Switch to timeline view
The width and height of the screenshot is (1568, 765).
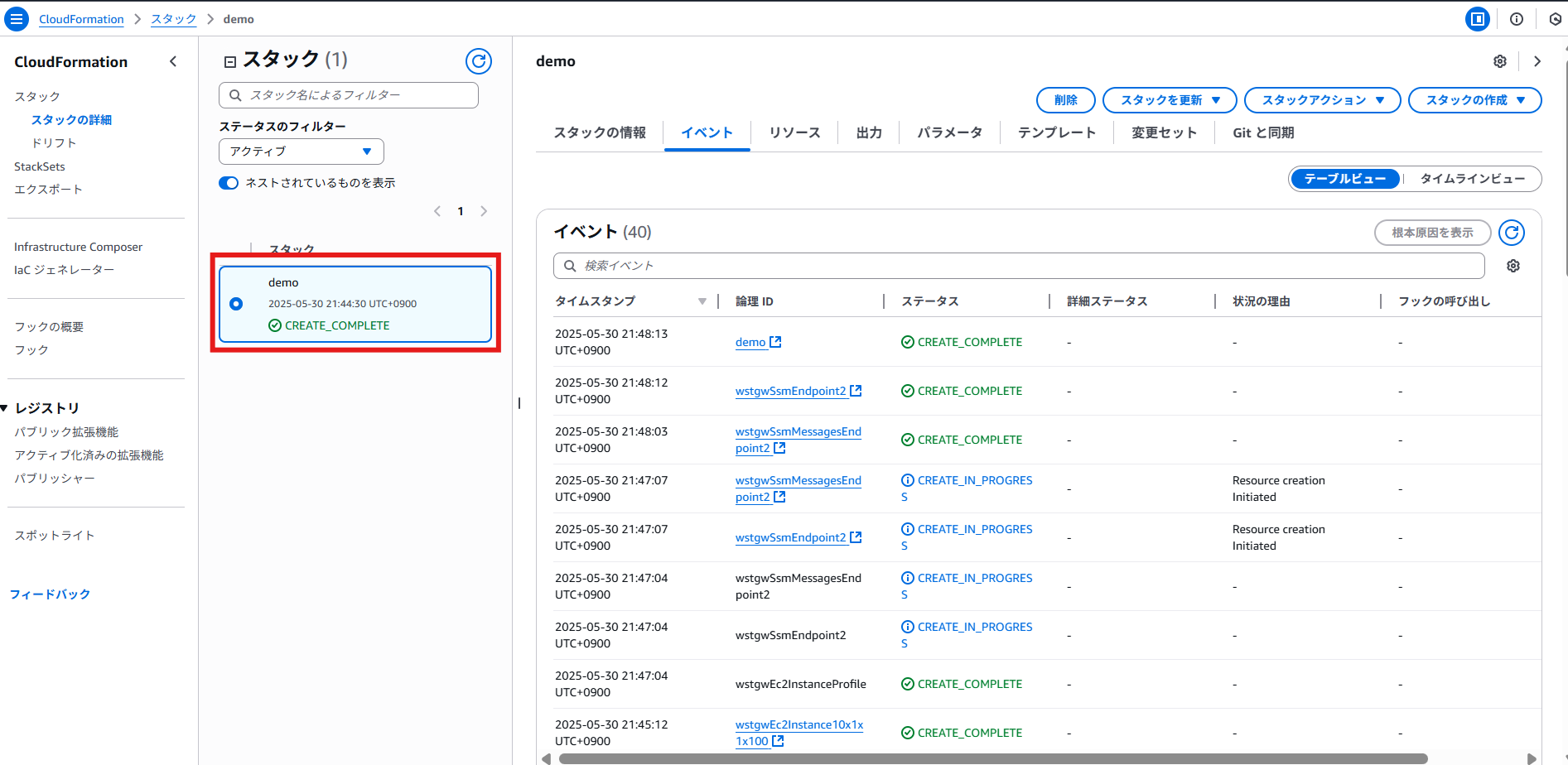[x=1472, y=179]
